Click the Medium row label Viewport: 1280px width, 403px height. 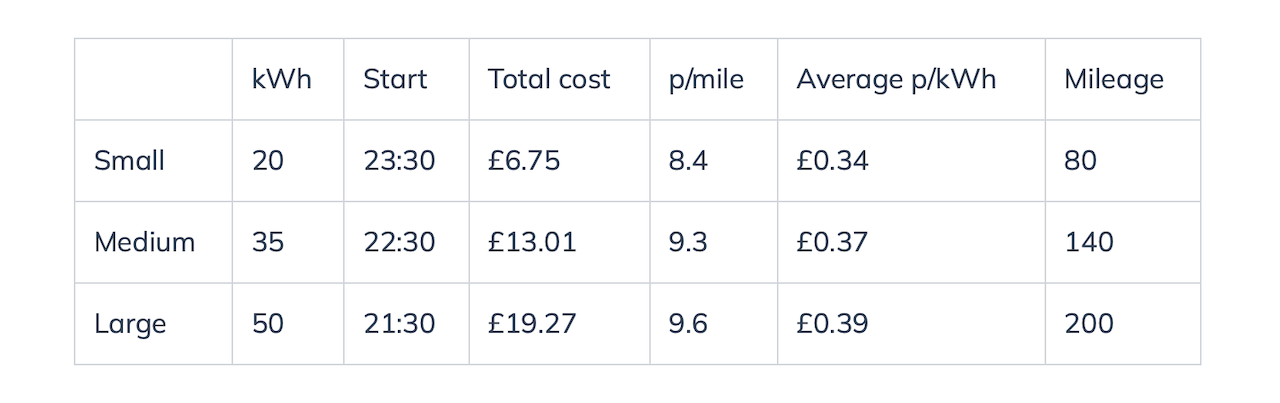pos(144,242)
